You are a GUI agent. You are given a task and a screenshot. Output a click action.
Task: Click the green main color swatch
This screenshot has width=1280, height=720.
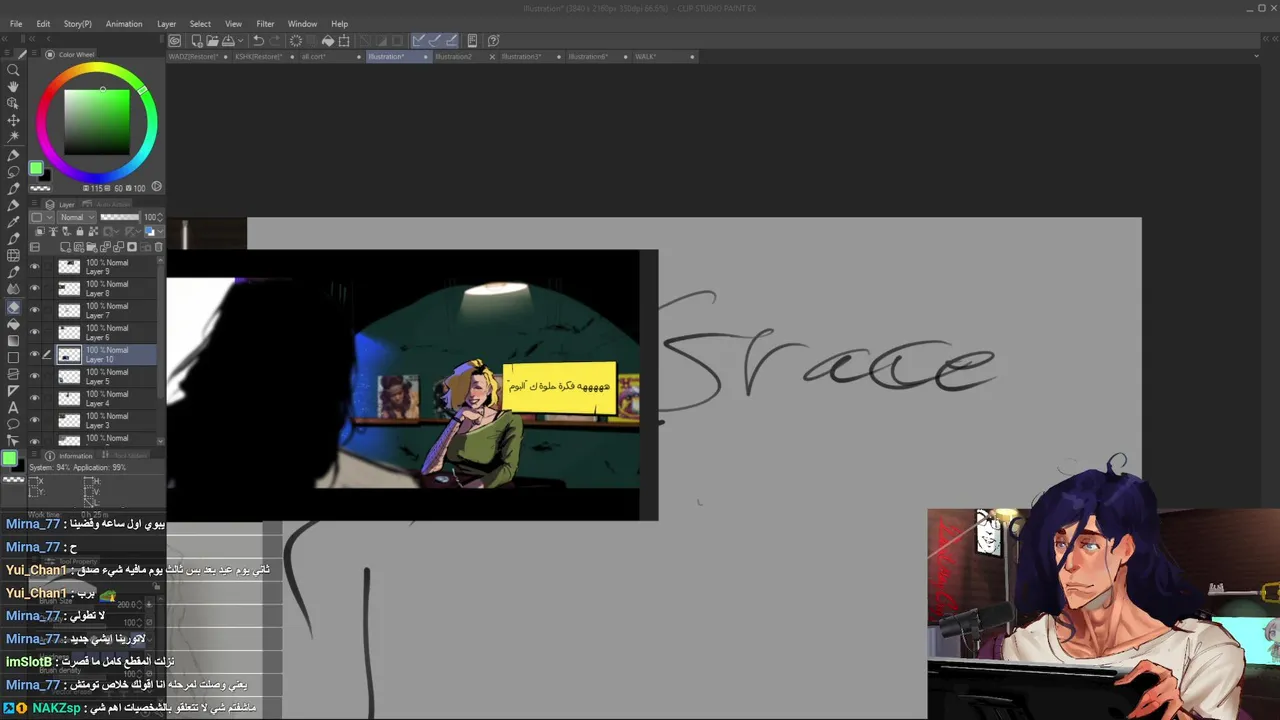tap(36, 168)
